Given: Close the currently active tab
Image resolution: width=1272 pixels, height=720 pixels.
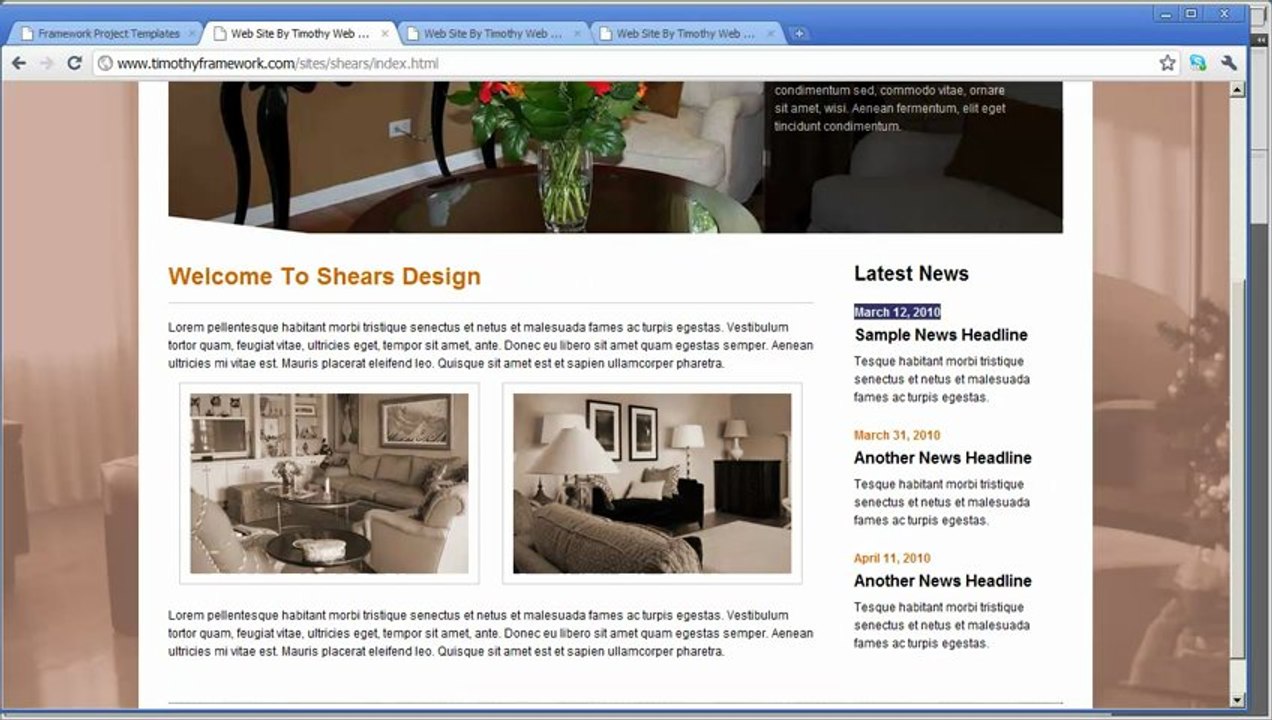Looking at the screenshot, I should pos(385,33).
